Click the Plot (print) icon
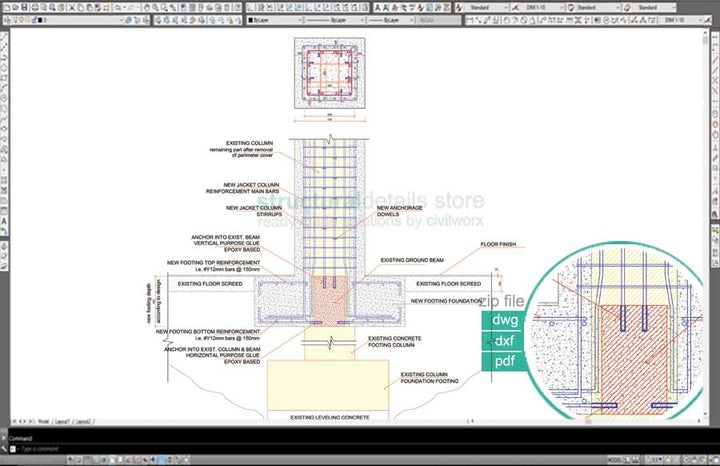720x466 pixels. [x=34, y=7]
